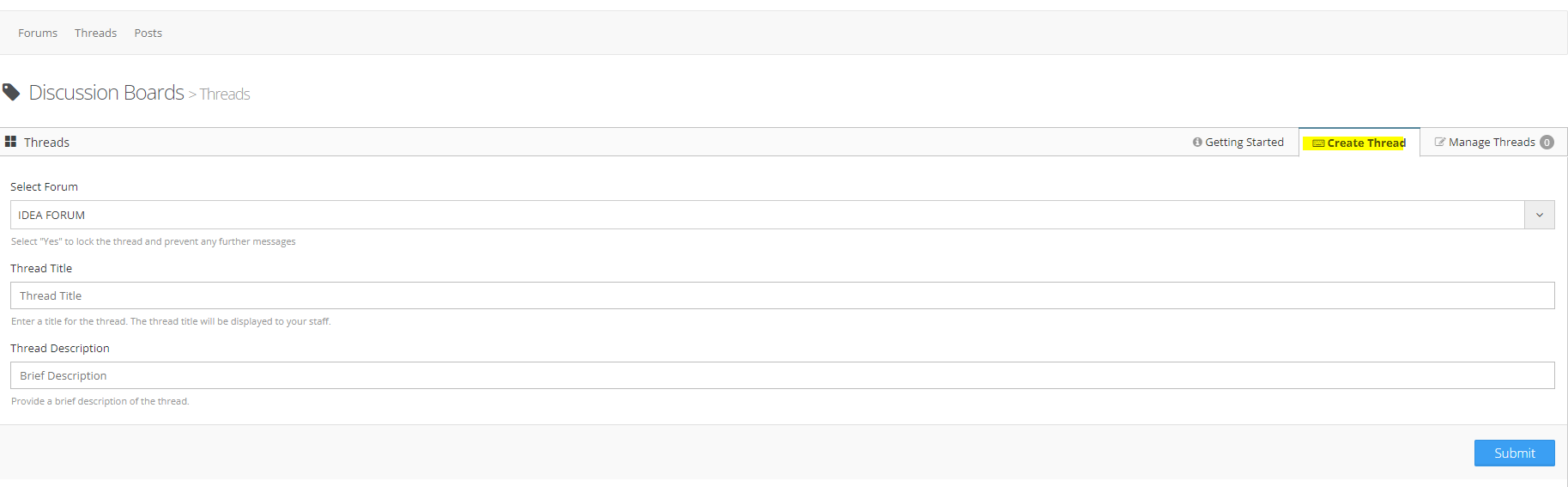
Task: Click the Discussion Boards heading link
Action: (x=106, y=93)
